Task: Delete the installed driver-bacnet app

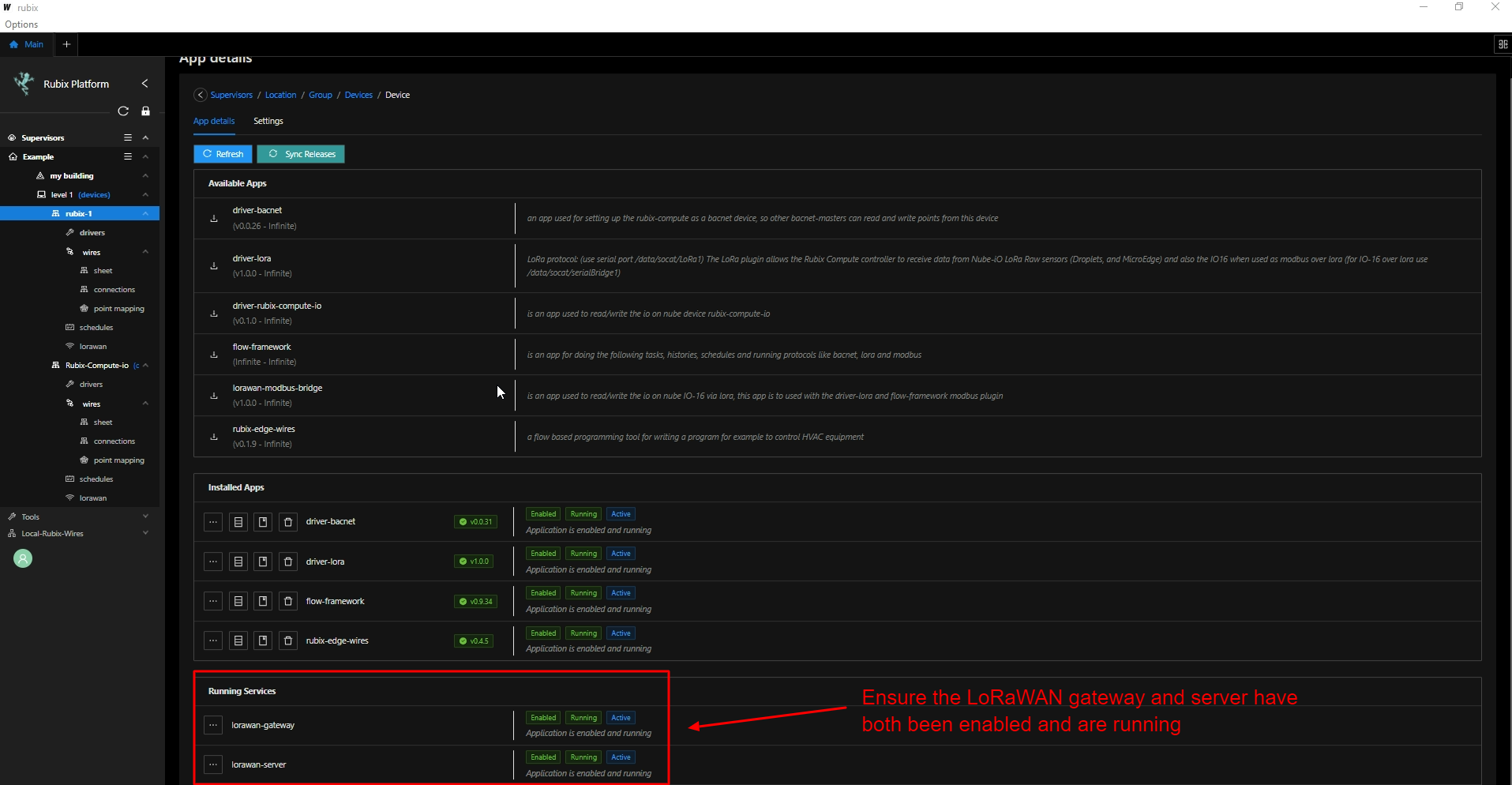Action: pos(288,522)
